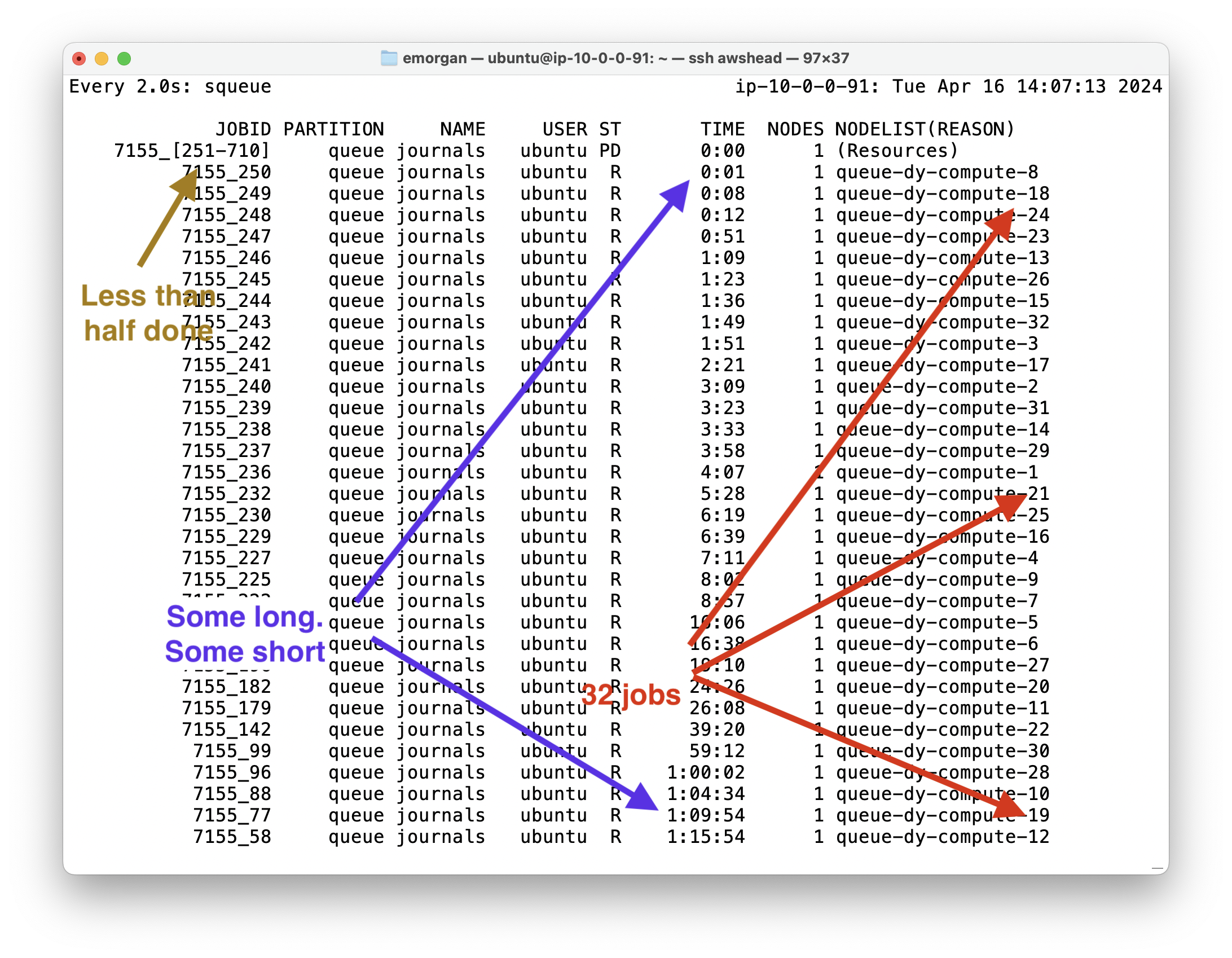Click the yellow minimize window button
This screenshot has height=958, width=1232.
[x=102, y=59]
